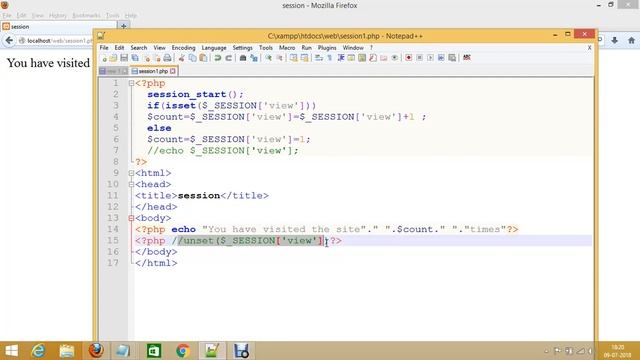Open the Windows Start button
Viewport: 640px width, 360px height.
point(11,351)
